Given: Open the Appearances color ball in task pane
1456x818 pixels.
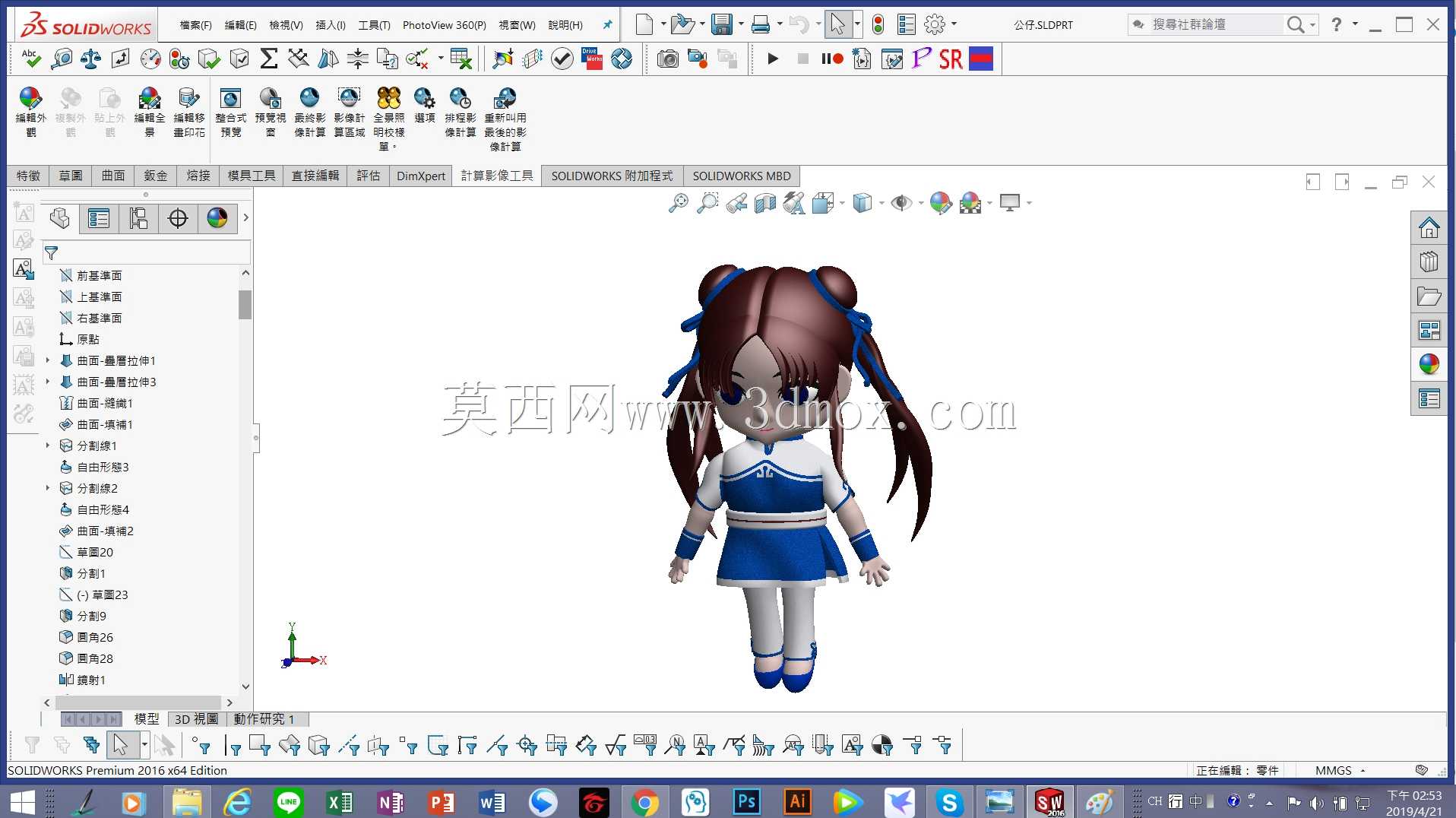Looking at the screenshot, I should pyautogui.click(x=1429, y=364).
